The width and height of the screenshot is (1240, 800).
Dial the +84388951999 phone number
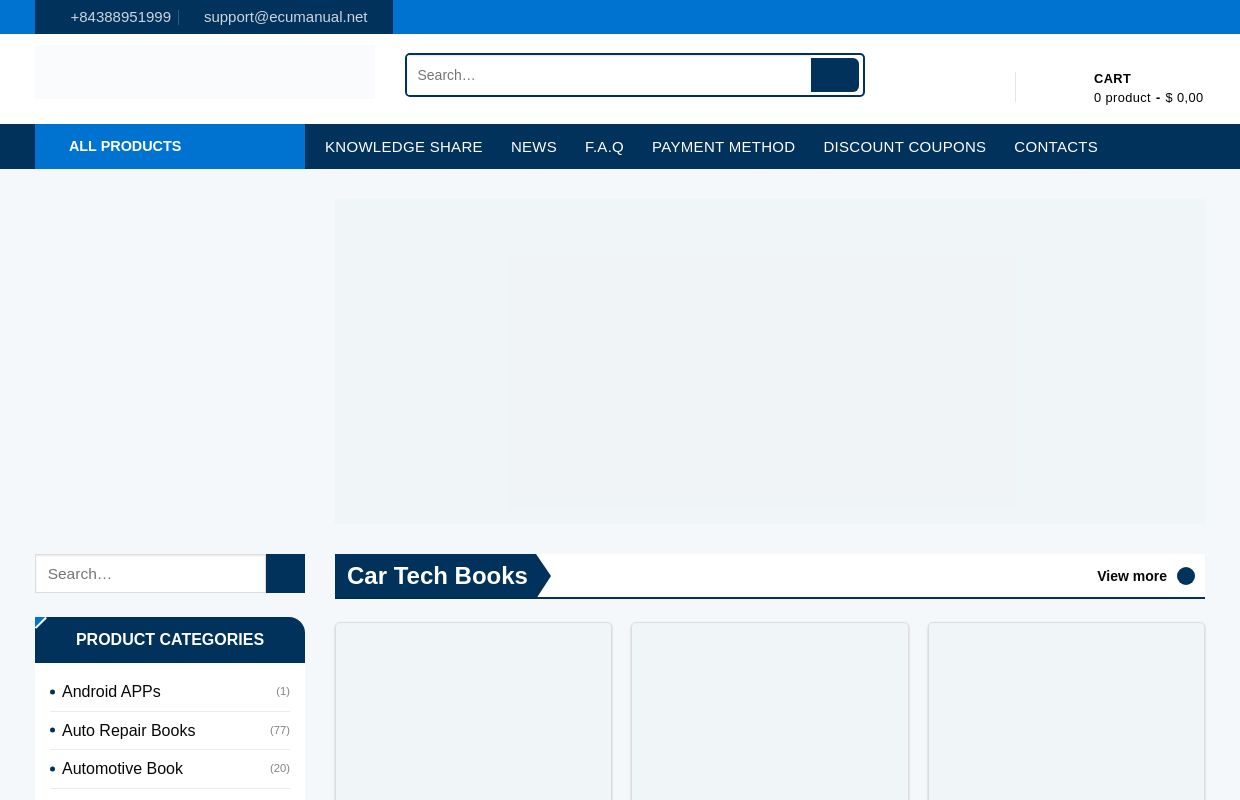120,16
